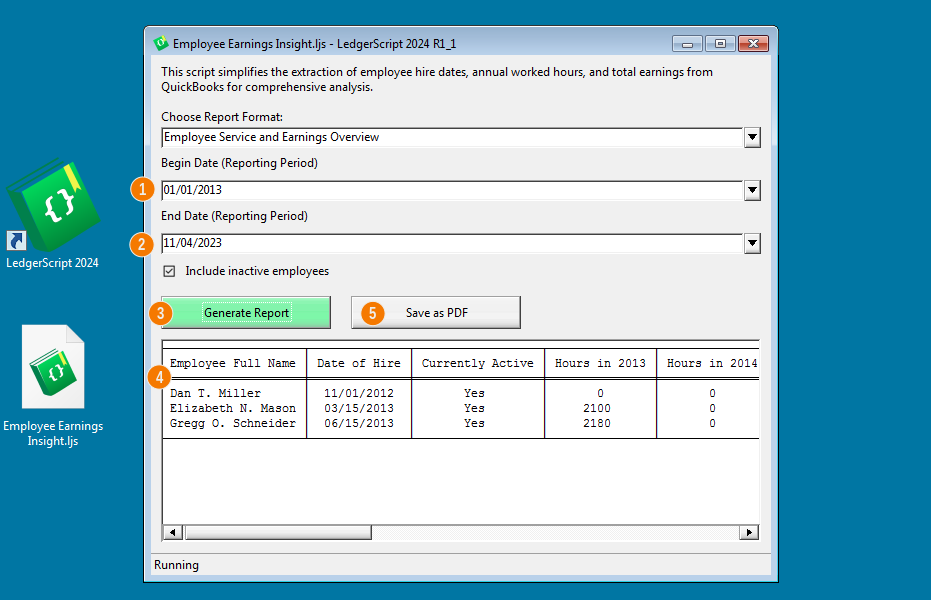
Task: Click the Save as PDF button
Action: point(435,312)
